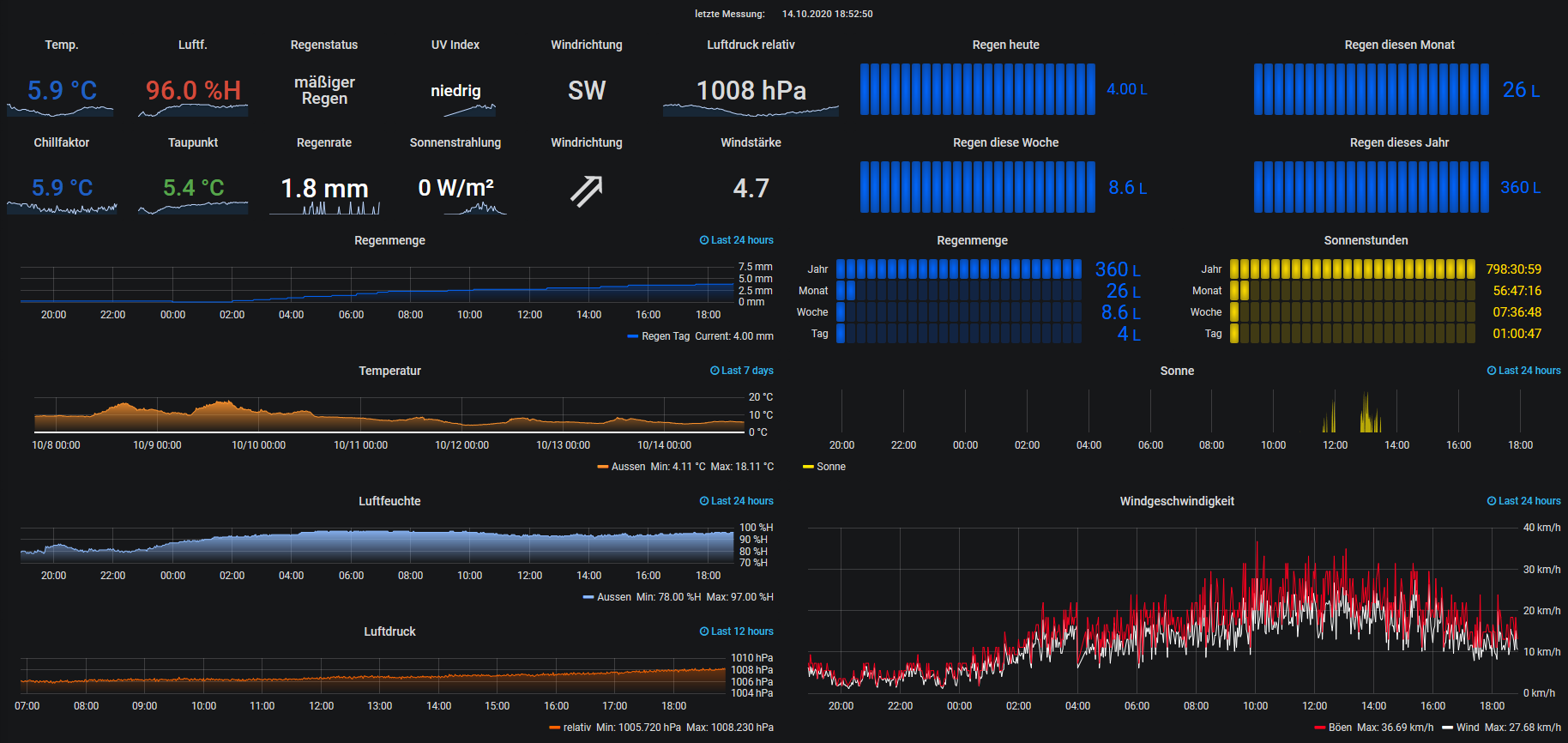Click the 01:00:47 Tag sunshine value

1517,334
